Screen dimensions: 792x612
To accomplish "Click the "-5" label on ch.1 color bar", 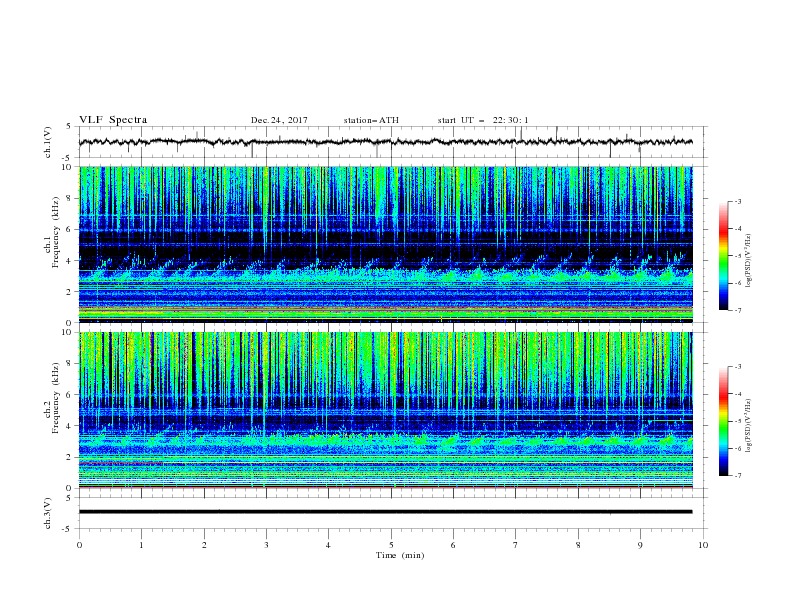I will pos(737,256).
